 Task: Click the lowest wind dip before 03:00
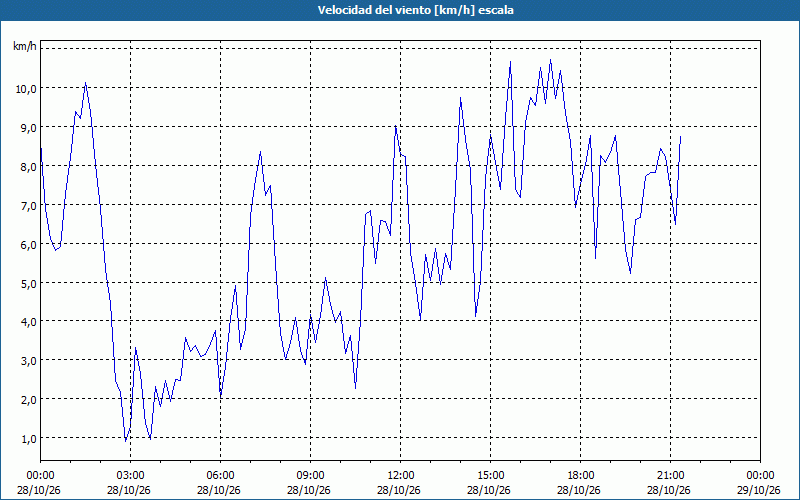coord(126,441)
